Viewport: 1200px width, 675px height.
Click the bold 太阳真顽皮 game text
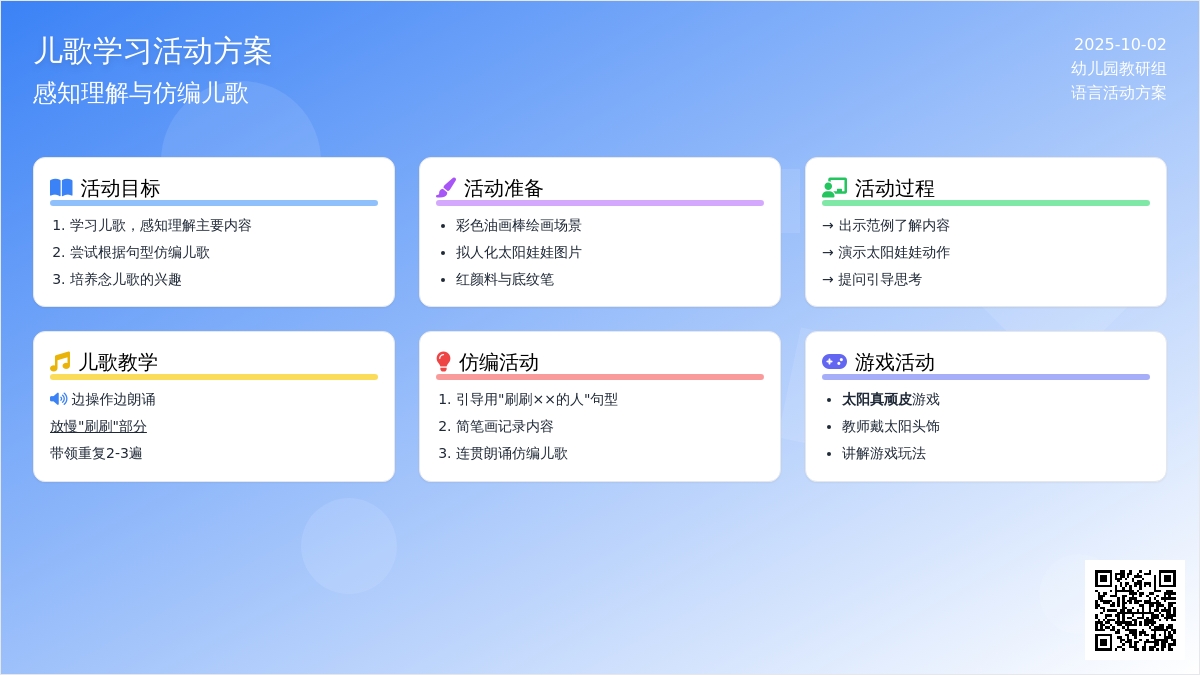[876, 399]
